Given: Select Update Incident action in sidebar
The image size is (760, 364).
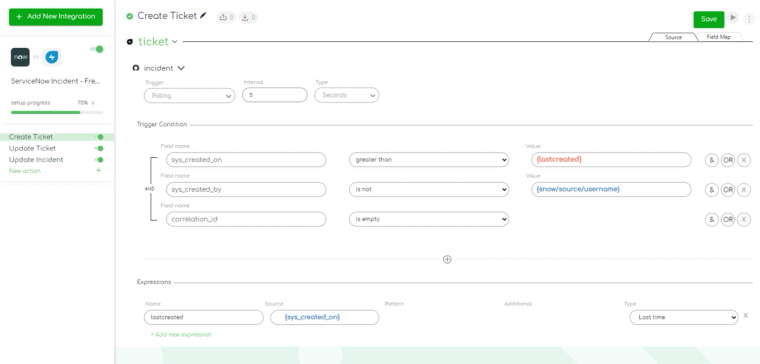Looking at the screenshot, I should click(x=36, y=159).
